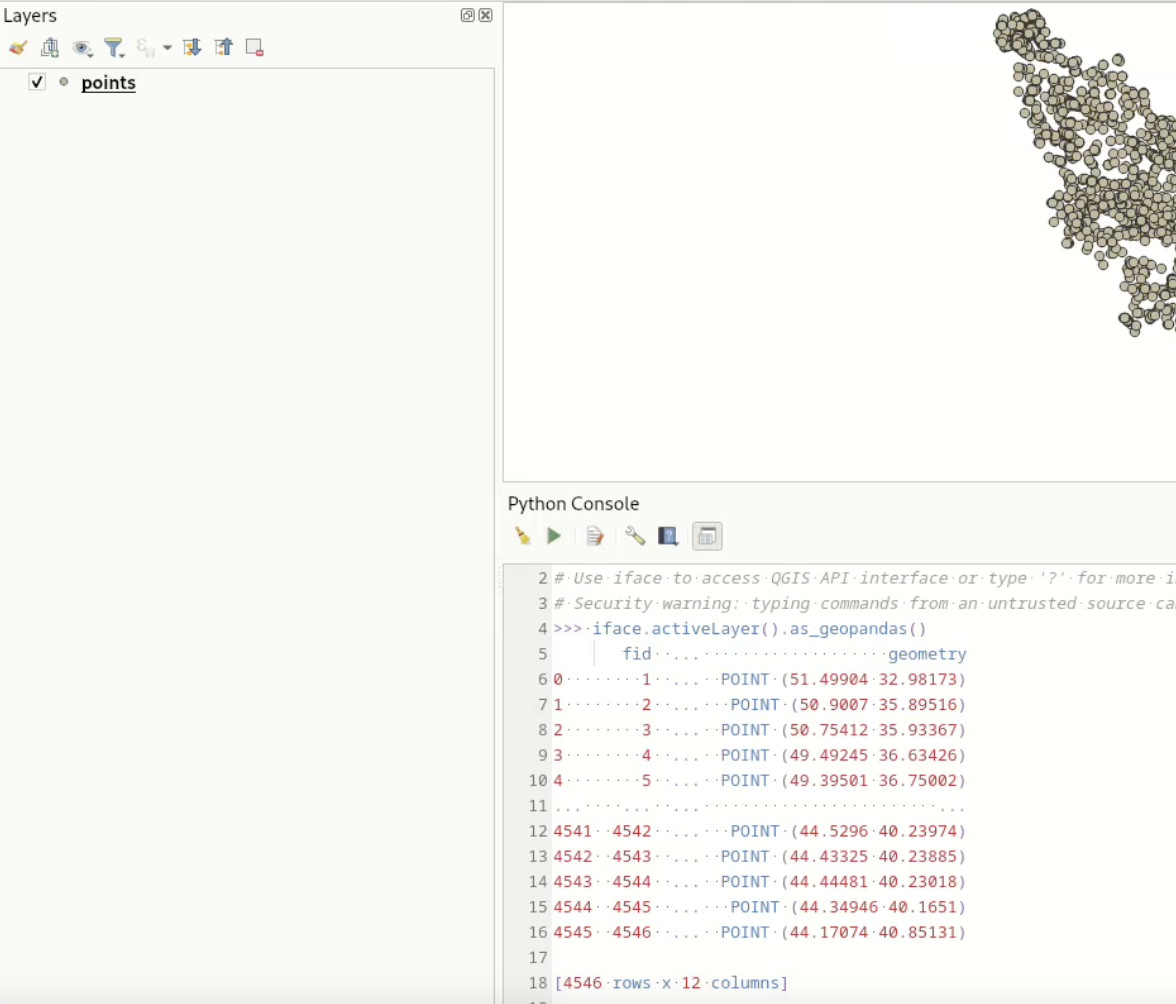Uncheck the points layer visibility checkbox
The width and height of the screenshot is (1176, 1004).
(37, 82)
